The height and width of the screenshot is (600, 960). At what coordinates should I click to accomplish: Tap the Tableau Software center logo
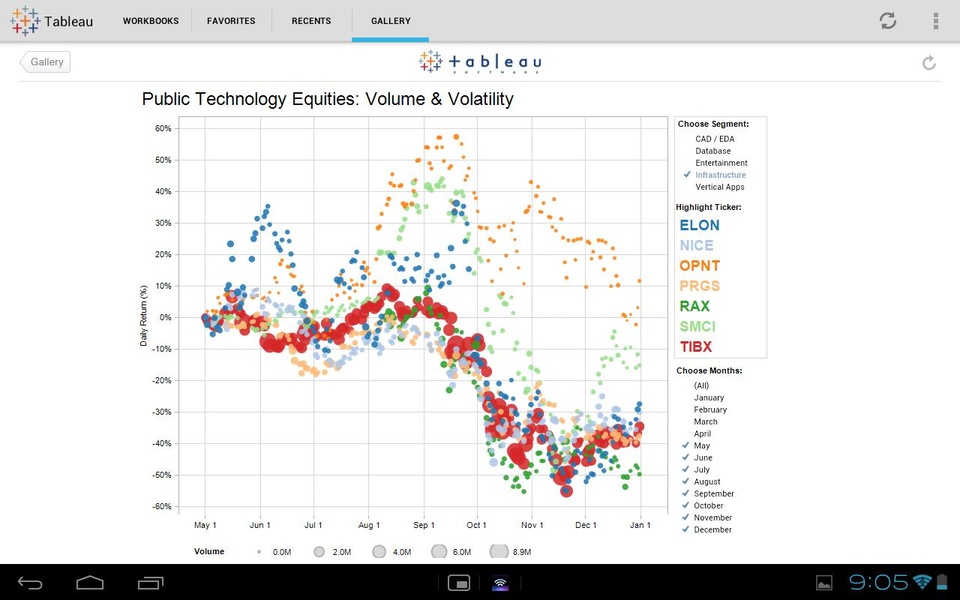point(480,62)
